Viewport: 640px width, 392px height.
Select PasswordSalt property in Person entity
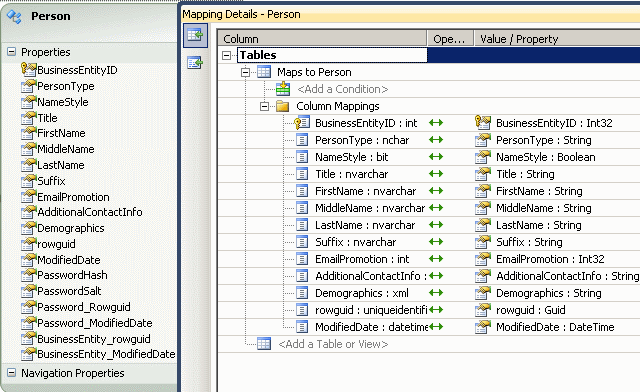[x=69, y=291]
